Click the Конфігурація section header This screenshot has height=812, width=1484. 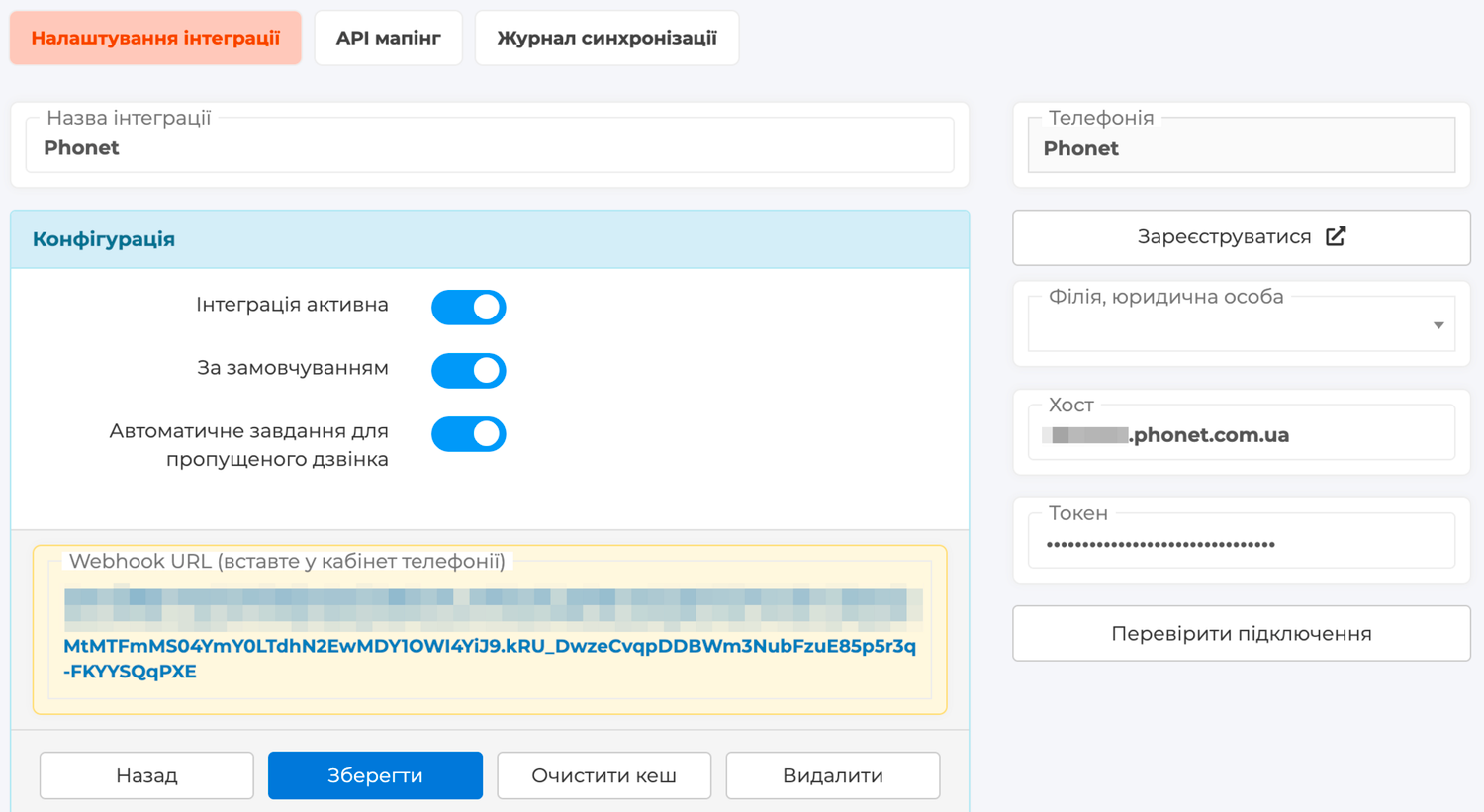tap(490, 239)
